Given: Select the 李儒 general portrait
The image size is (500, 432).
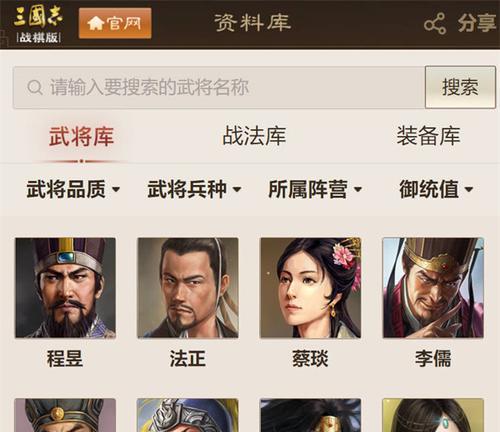Looking at the screenshot, I should (433, 288).
